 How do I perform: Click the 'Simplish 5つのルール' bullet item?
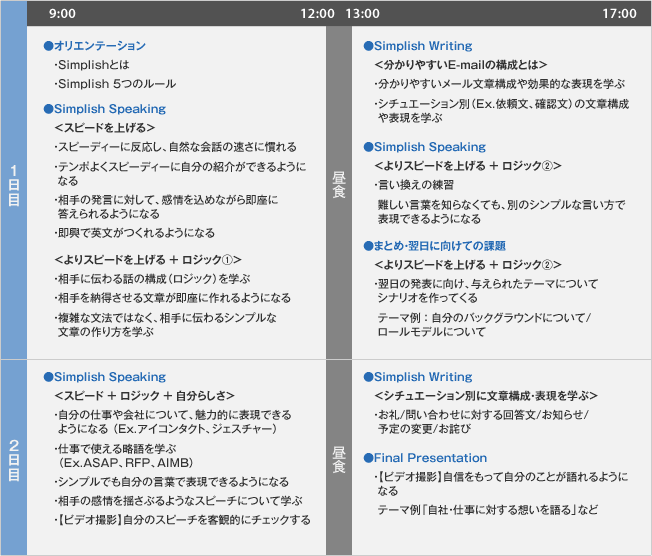click(118, 84)
